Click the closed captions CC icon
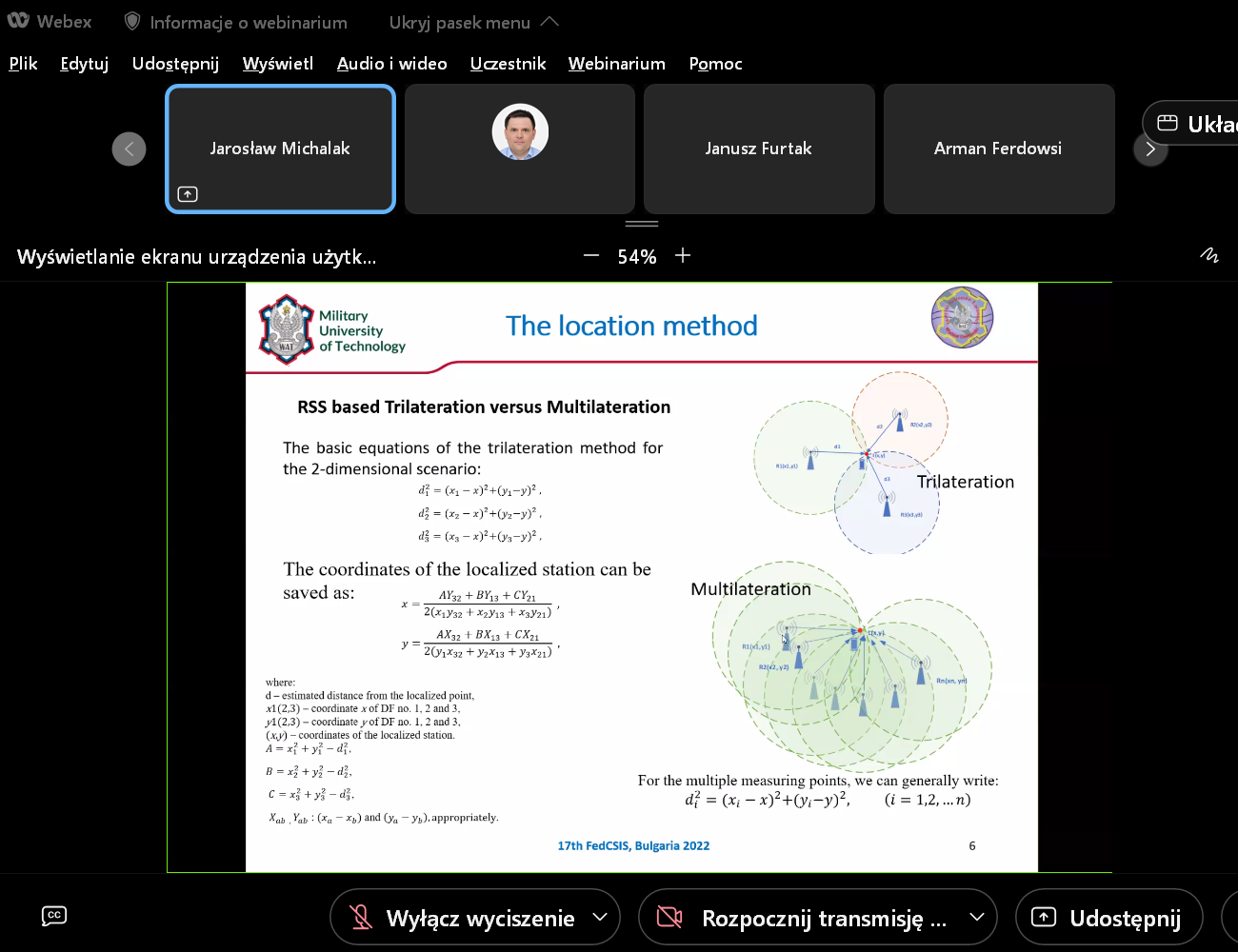 click(54, 916)
